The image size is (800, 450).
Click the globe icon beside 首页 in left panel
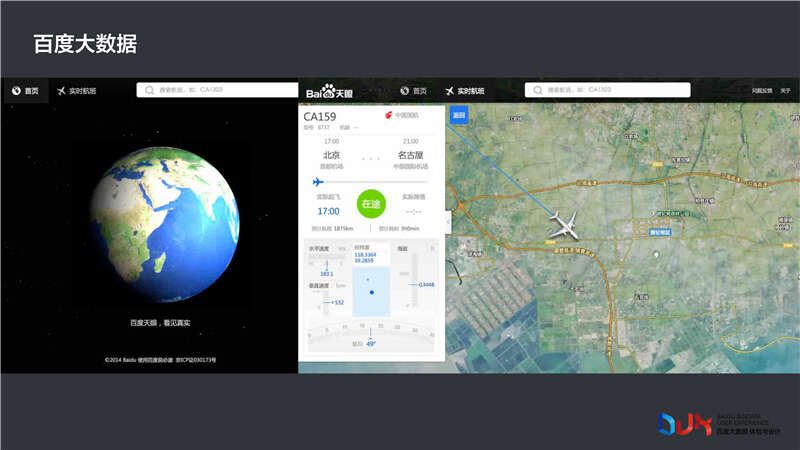(x=16, y=91)
